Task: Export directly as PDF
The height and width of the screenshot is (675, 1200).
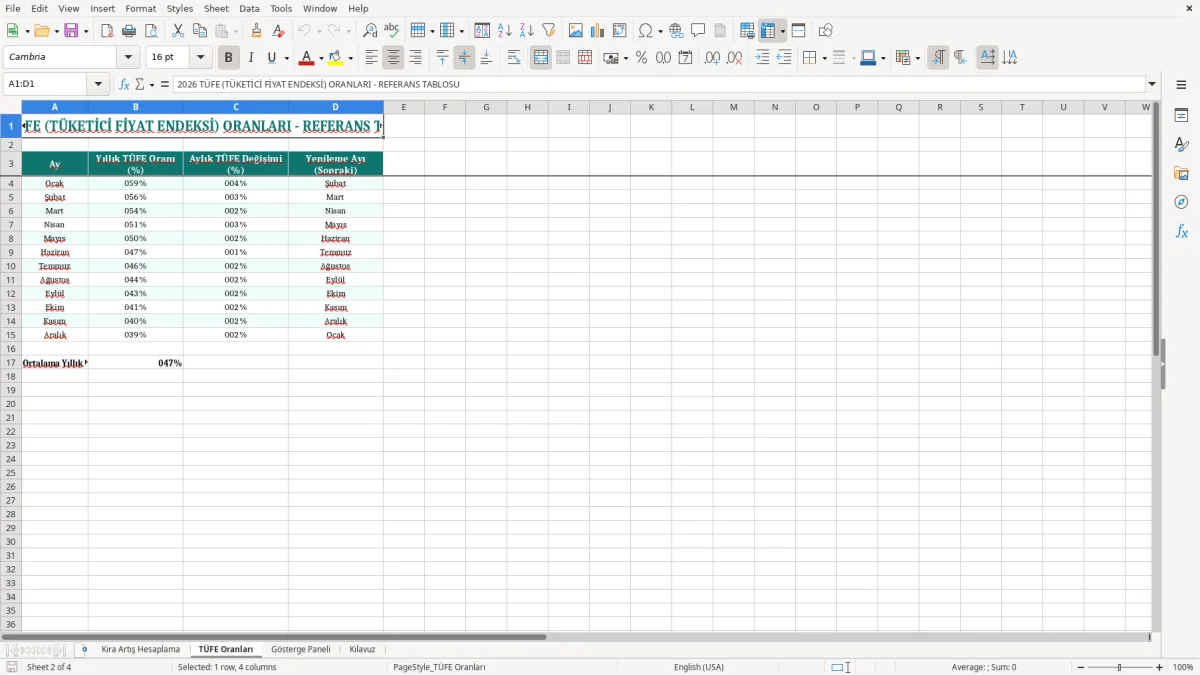Action: pyautogui.click(x=107, y=31)
